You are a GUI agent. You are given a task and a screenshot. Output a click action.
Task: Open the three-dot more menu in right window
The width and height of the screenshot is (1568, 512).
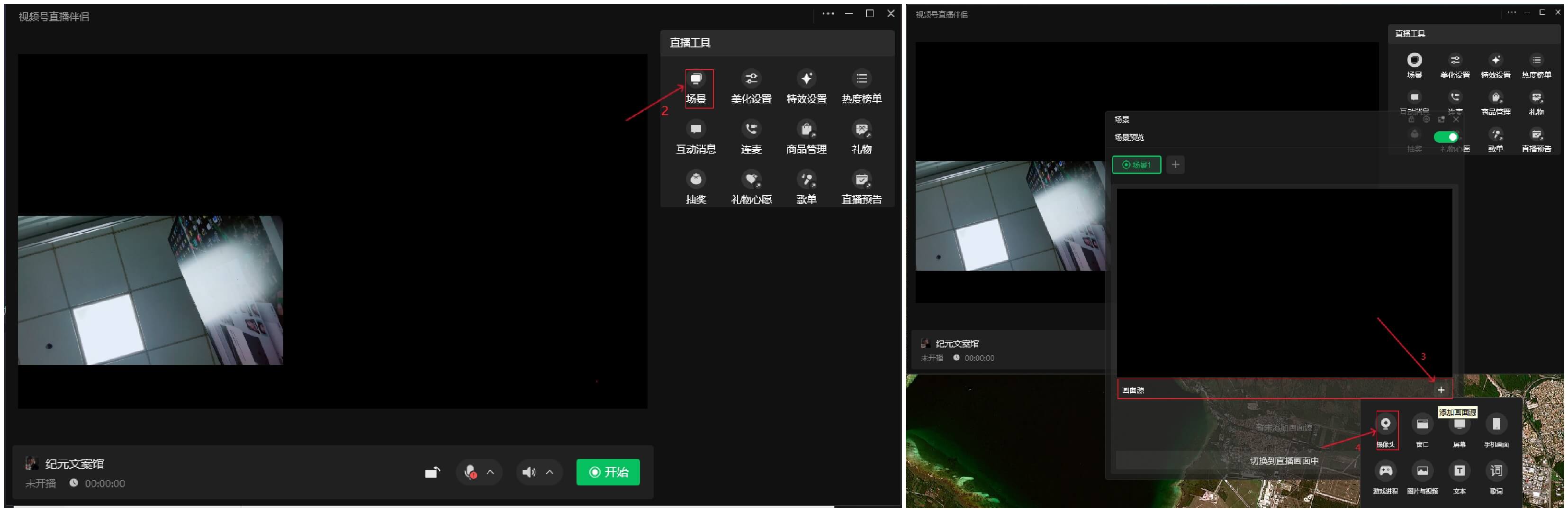pyautogui.click(x=1512, y=12)
